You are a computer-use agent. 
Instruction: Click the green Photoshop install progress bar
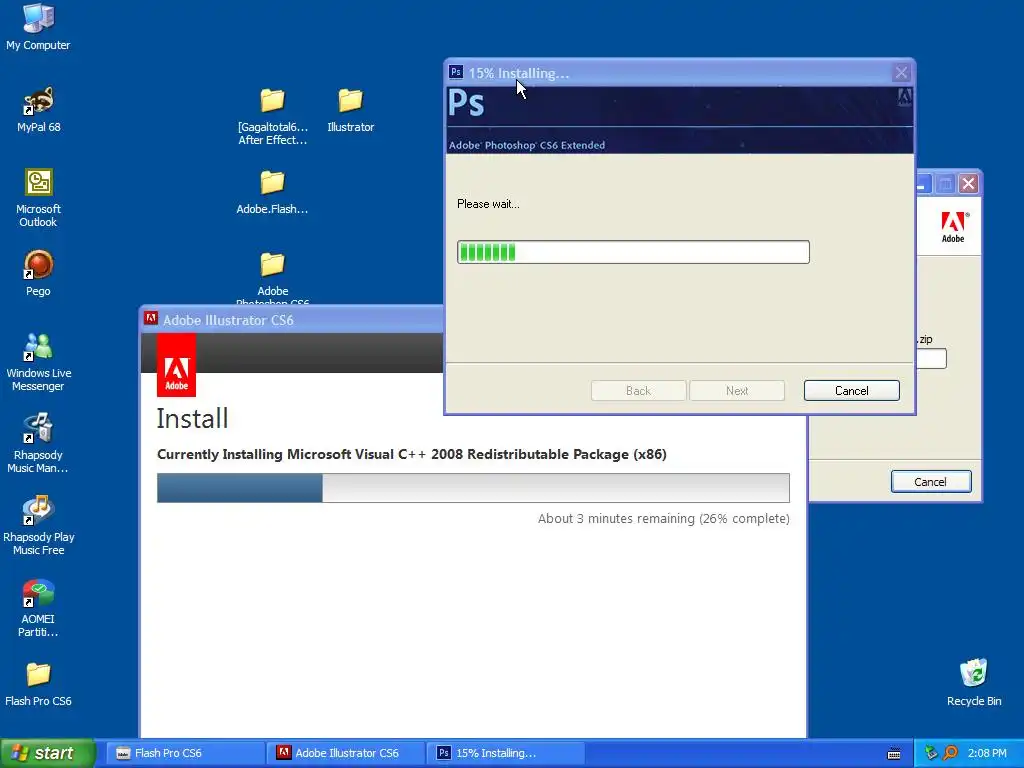(633, 252)
